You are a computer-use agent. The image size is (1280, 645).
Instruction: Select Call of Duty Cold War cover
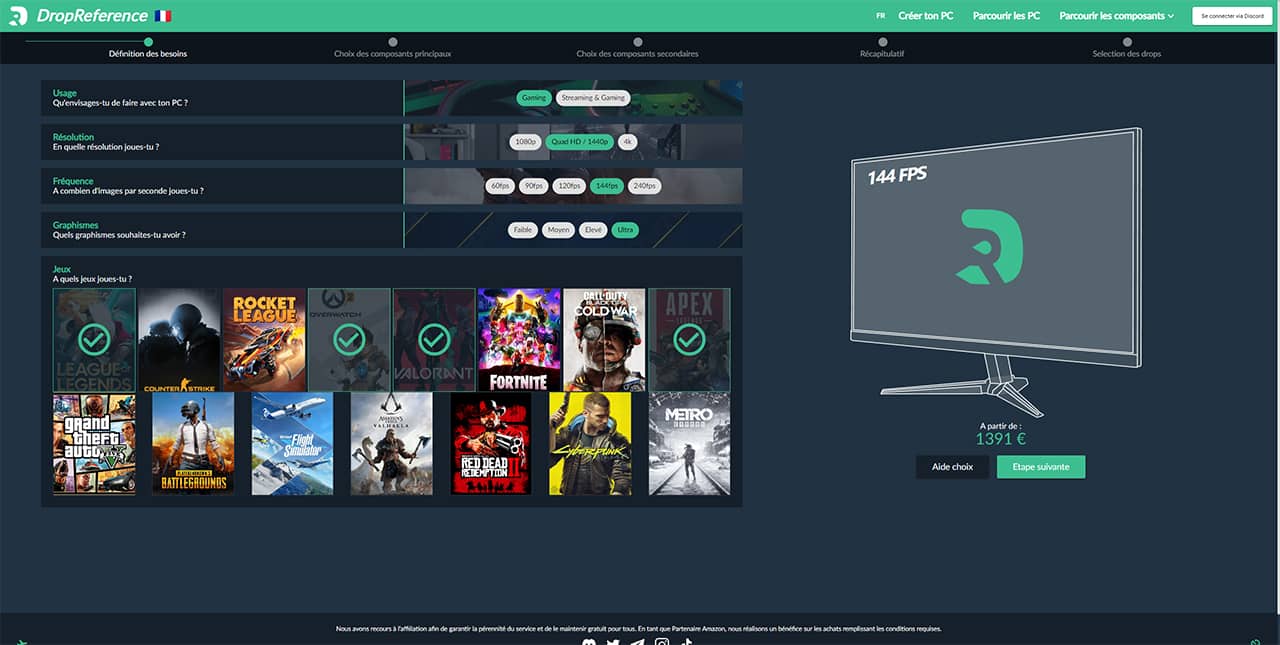[x=604, y=340]
